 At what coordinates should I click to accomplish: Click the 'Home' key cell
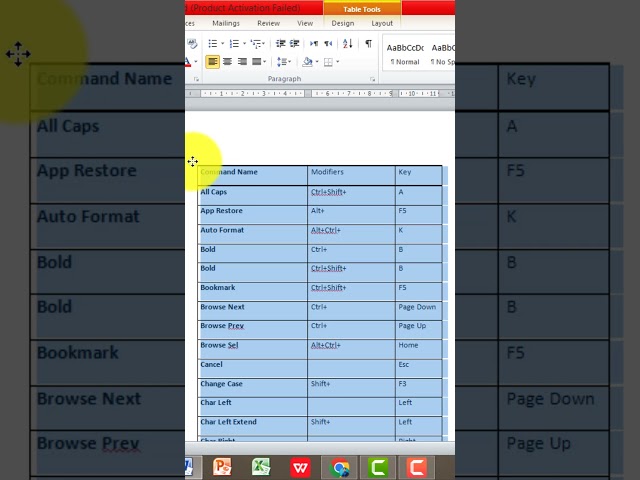tap(419, 349)
